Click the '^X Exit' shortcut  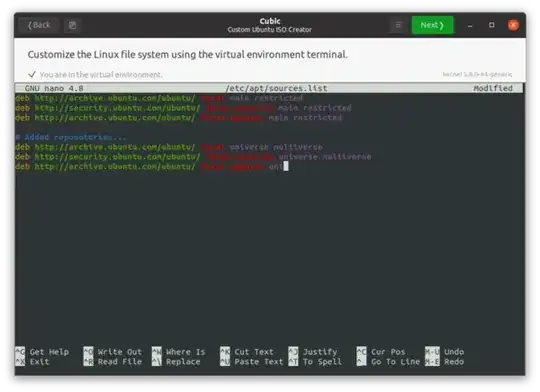[x=32, y=362]
